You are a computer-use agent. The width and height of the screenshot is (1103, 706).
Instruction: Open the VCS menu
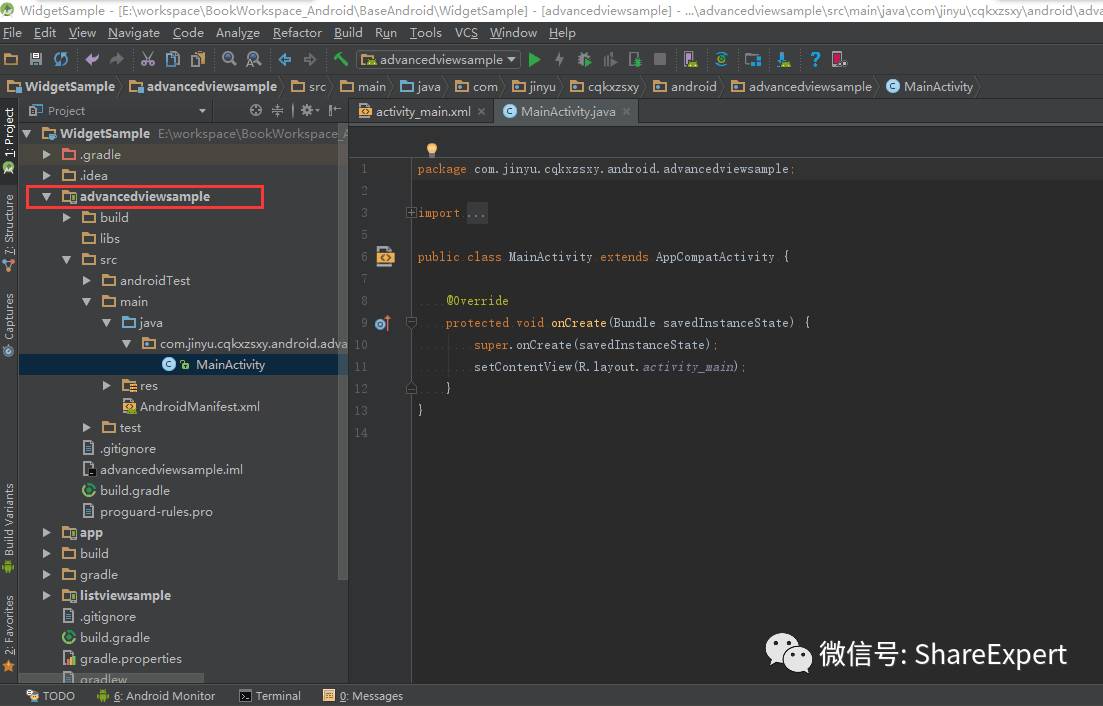[x=466, y=32]
